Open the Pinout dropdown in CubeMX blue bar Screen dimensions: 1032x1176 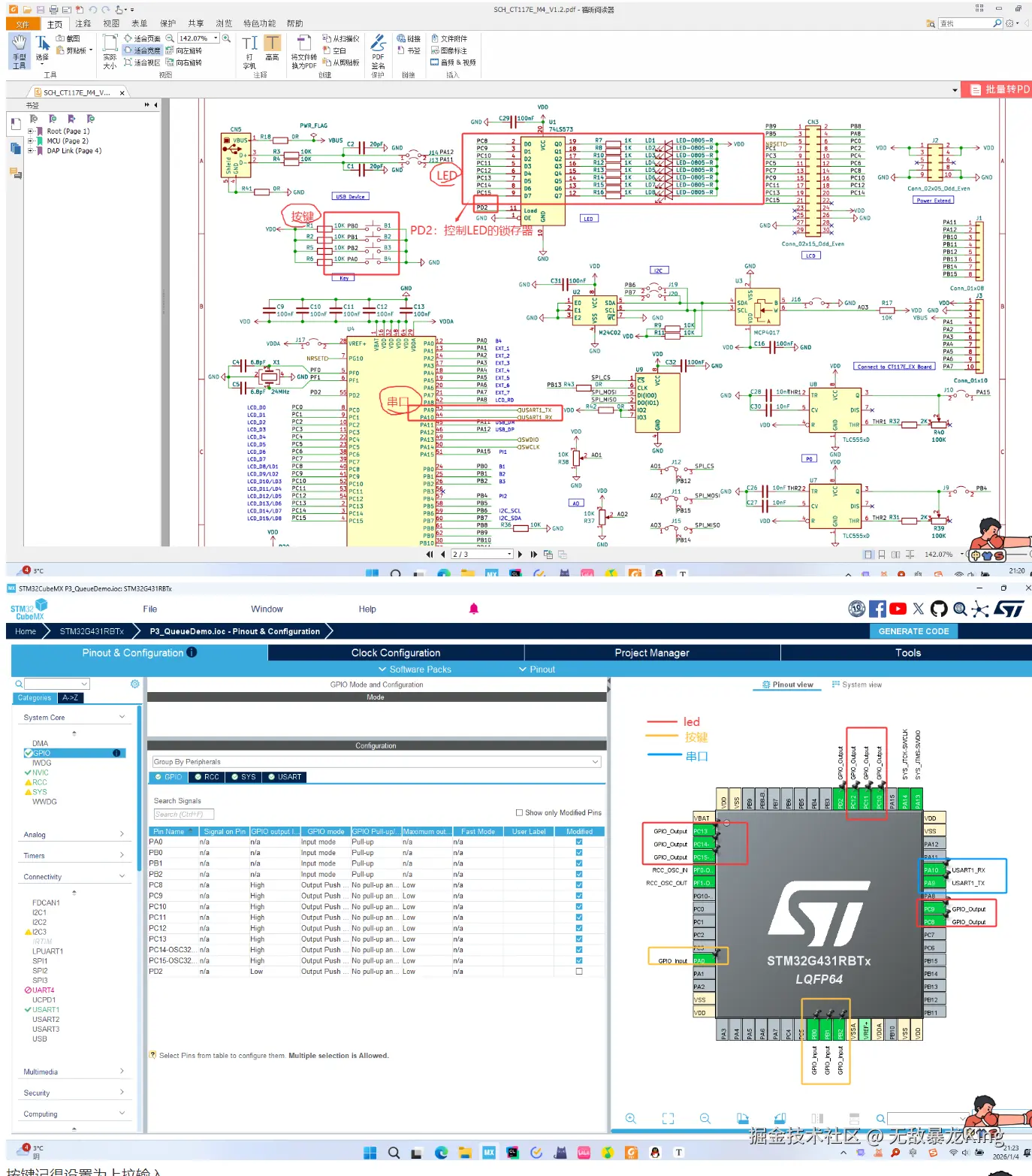pos(537,670)
